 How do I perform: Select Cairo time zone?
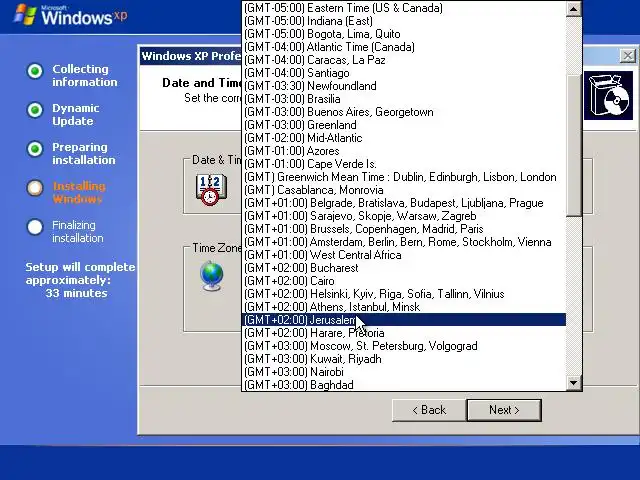click(404, 281)
